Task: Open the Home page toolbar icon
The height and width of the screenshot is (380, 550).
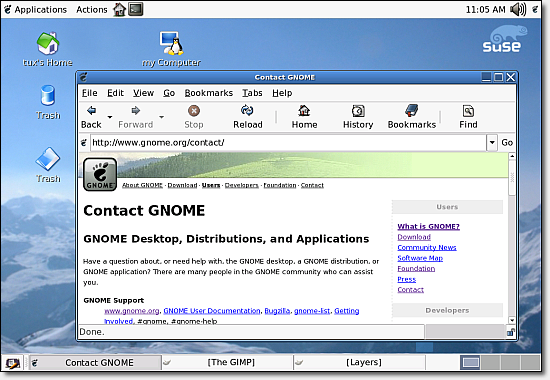Action: 304,111
